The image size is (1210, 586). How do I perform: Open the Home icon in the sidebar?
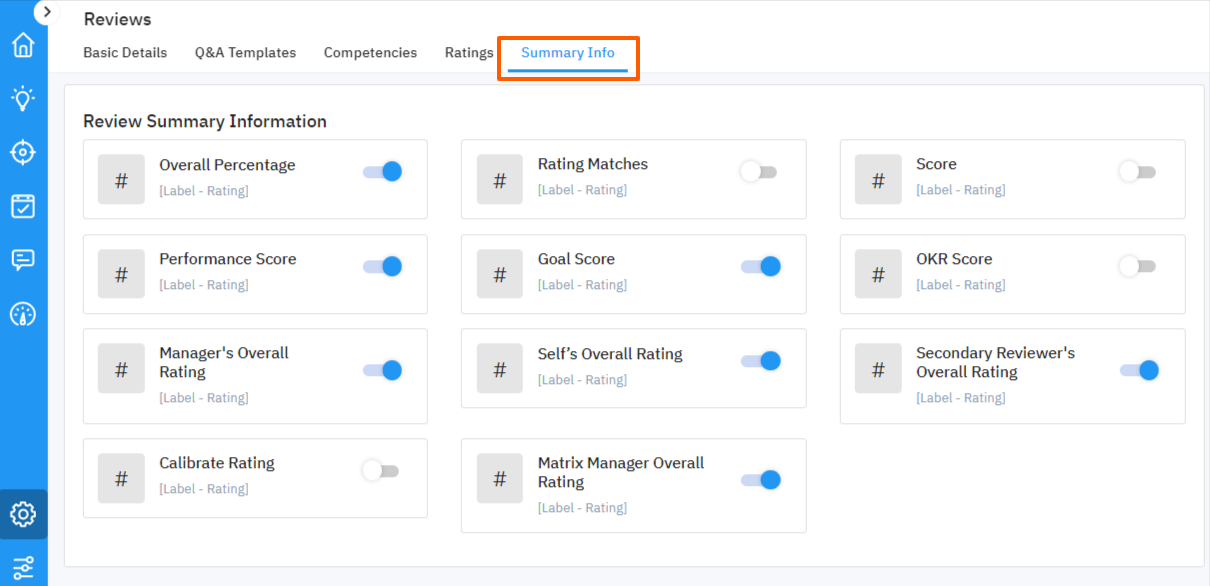(x=24, y=44)
